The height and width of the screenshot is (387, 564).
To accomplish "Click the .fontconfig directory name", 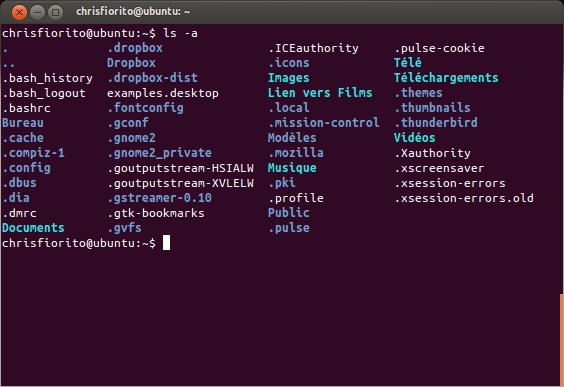I will (x=145, y=108).
